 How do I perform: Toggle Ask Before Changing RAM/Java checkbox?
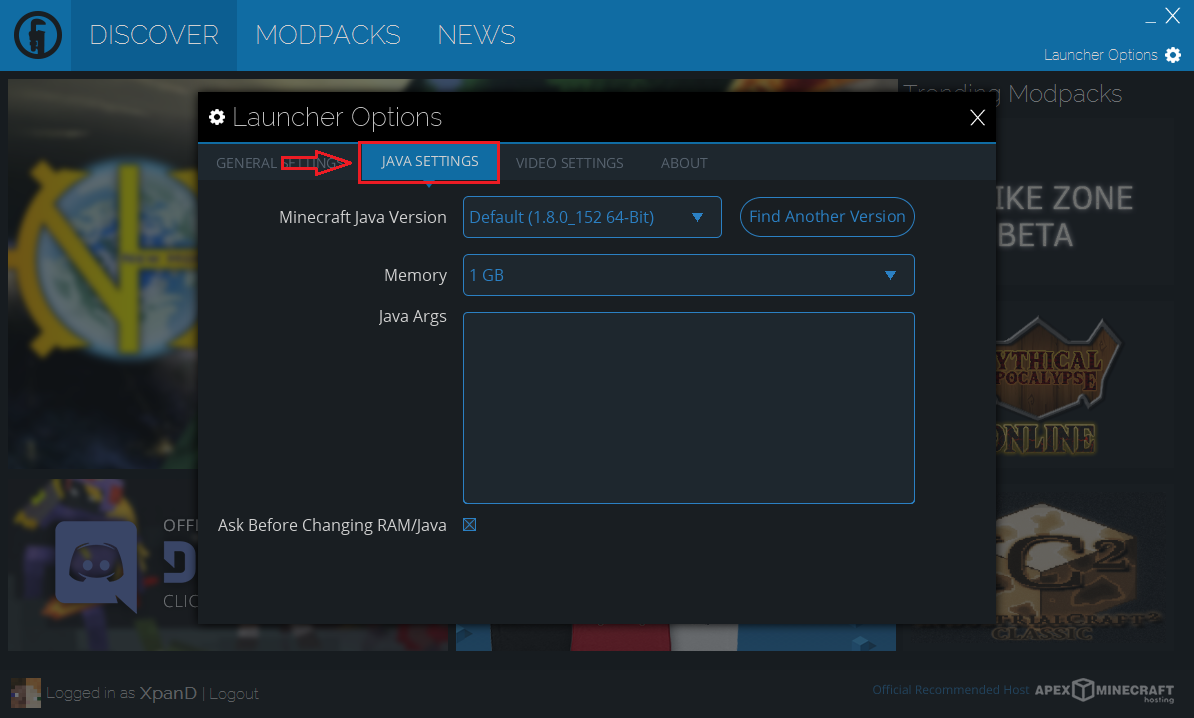[x=470, y=525]
